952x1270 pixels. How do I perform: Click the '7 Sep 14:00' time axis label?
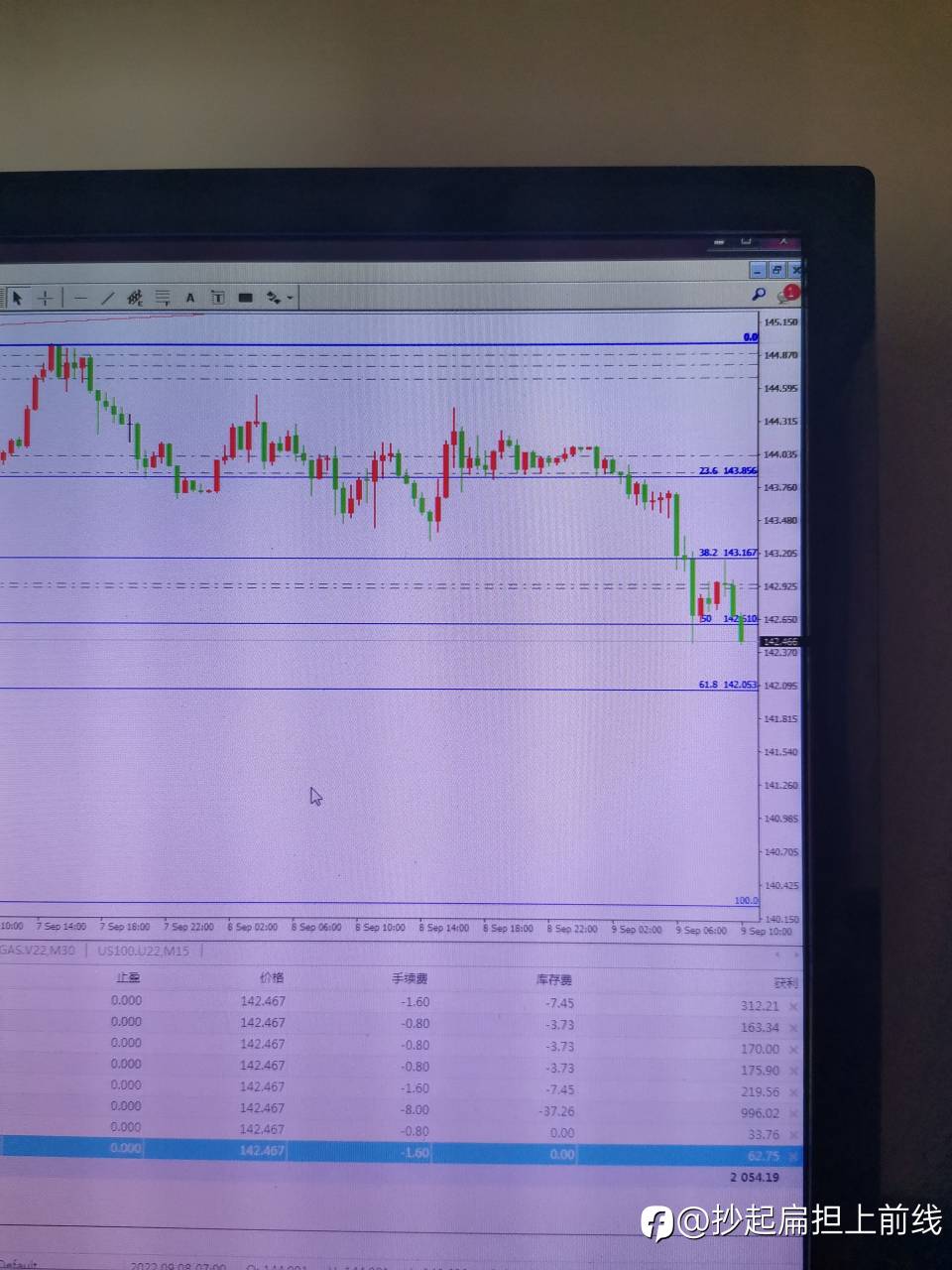pos(61,926)
